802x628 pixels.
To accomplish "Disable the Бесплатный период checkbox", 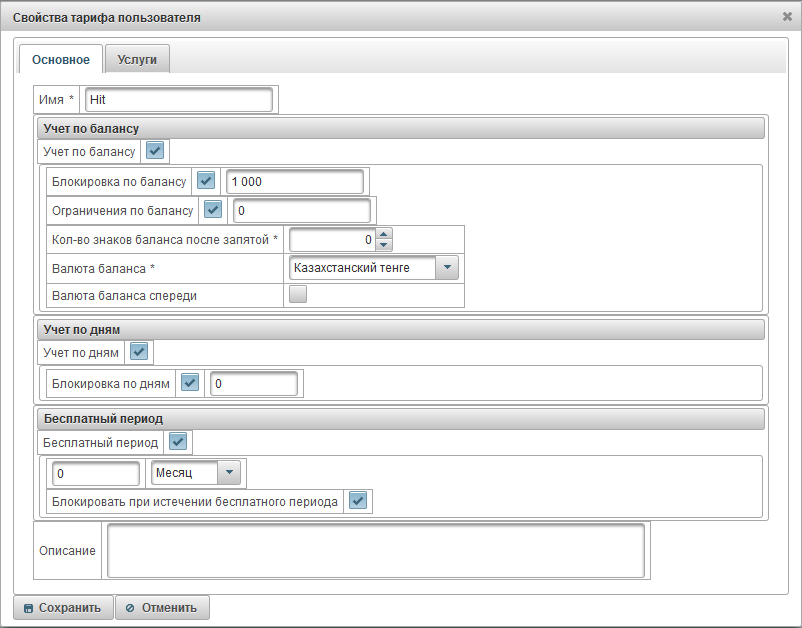I will pos(178,441).
